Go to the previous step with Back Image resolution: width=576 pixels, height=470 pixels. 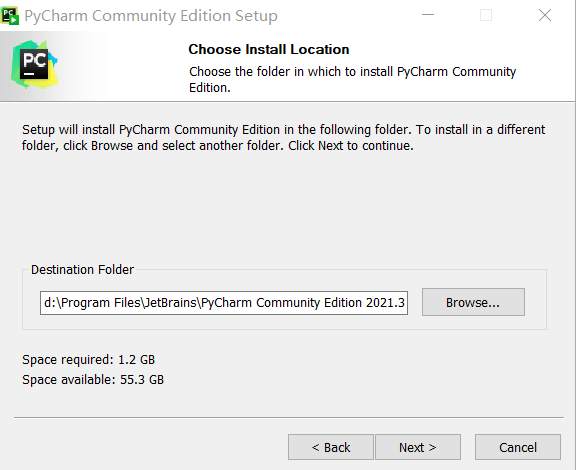point(331,447)
